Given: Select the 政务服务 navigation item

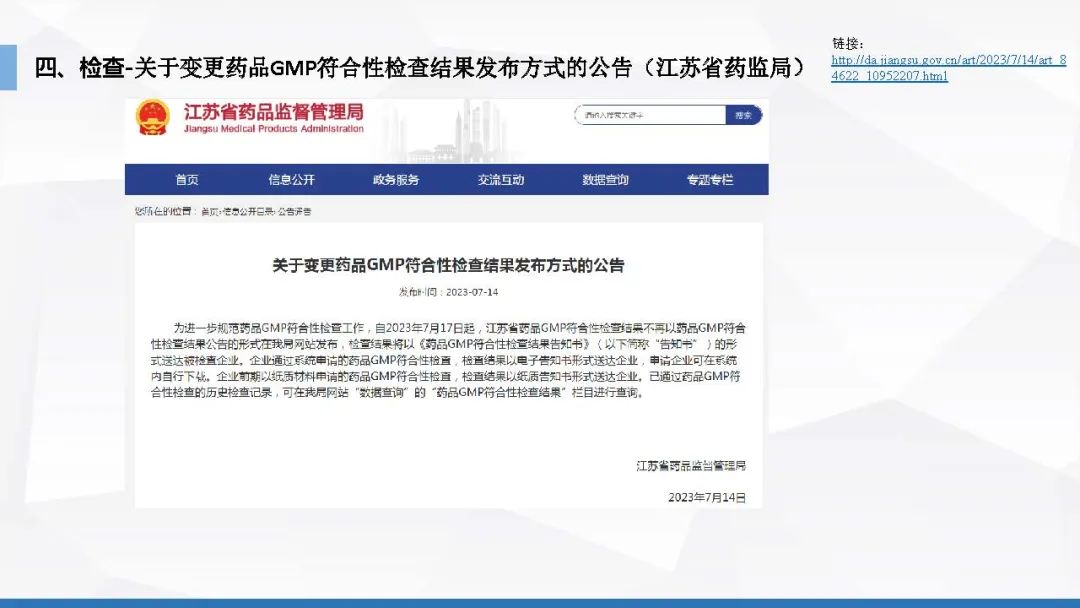Looking at the screenshot, I should coord(396,180).
